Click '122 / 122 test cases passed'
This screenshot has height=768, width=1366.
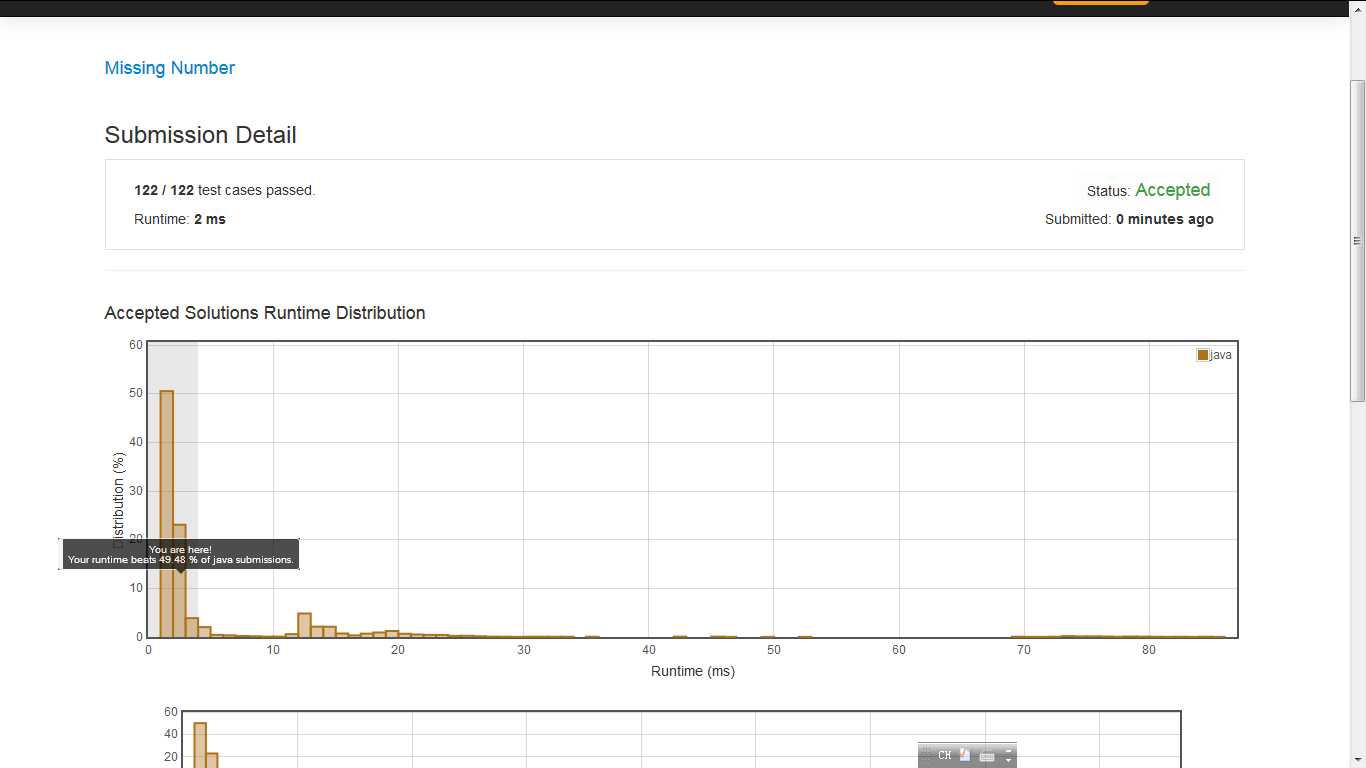[x=224, y=190]
